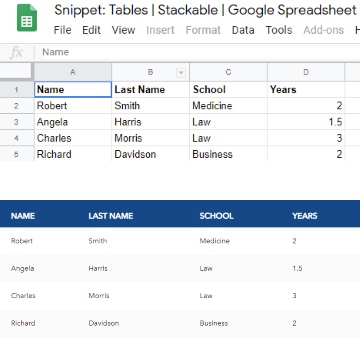
Task: Select spreadsheet cell Robert
Action: [73, 106]
